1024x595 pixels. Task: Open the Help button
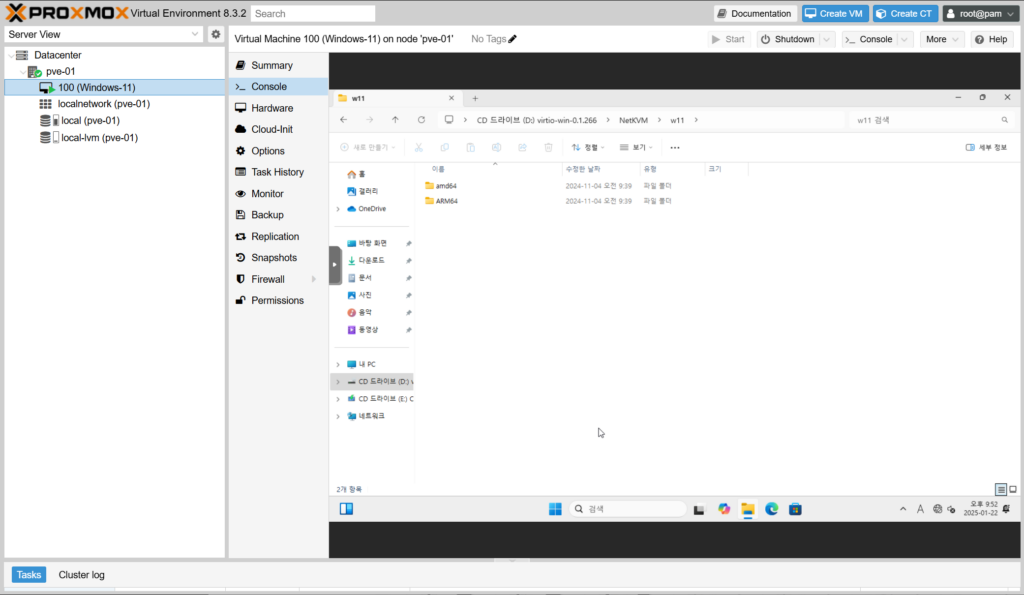(x=991, y=39)
